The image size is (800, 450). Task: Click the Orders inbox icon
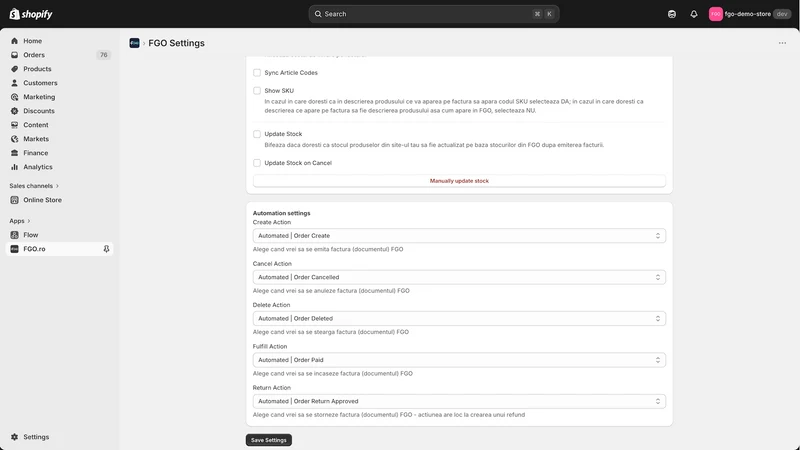14,55
